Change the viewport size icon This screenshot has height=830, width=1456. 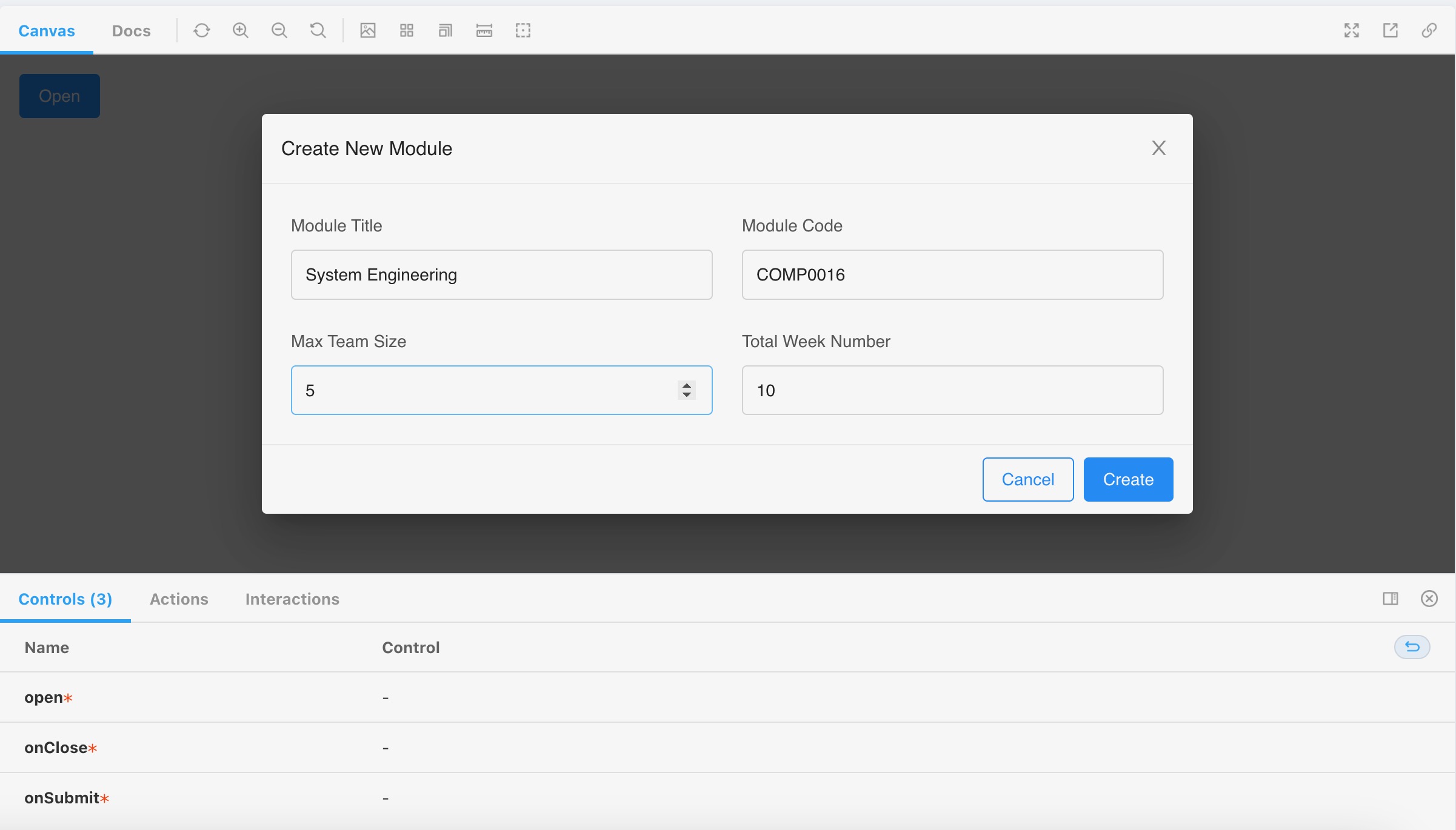click(x=446, y=30)
